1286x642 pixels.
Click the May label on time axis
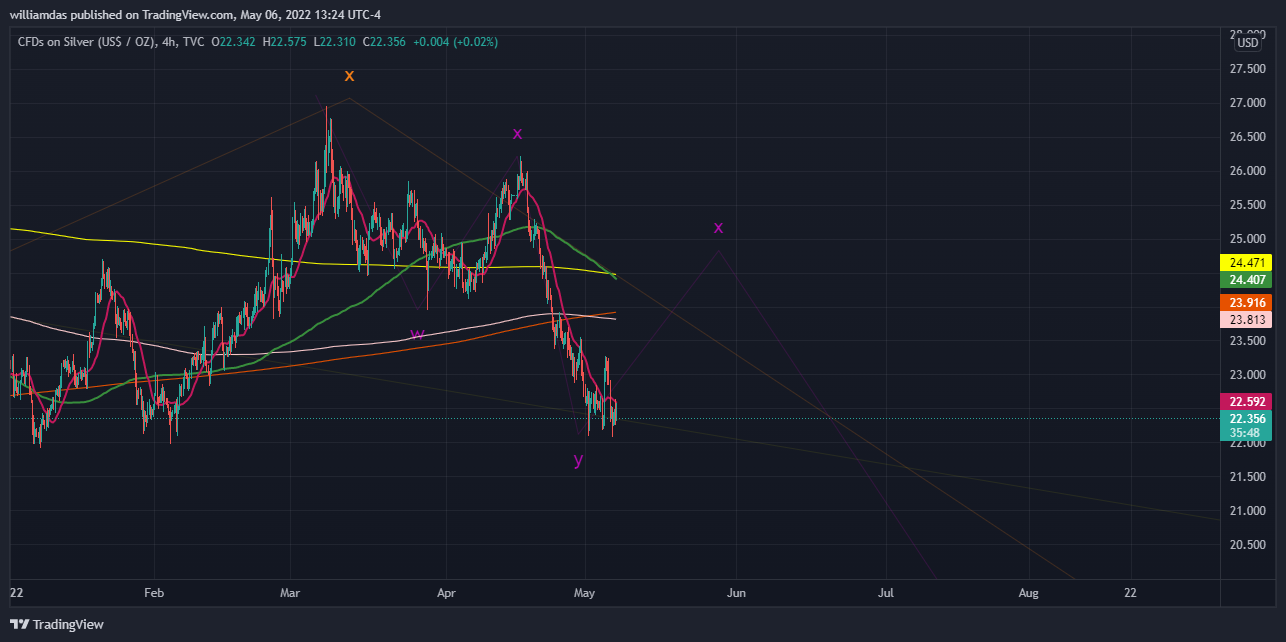click(x=585, y=593)
